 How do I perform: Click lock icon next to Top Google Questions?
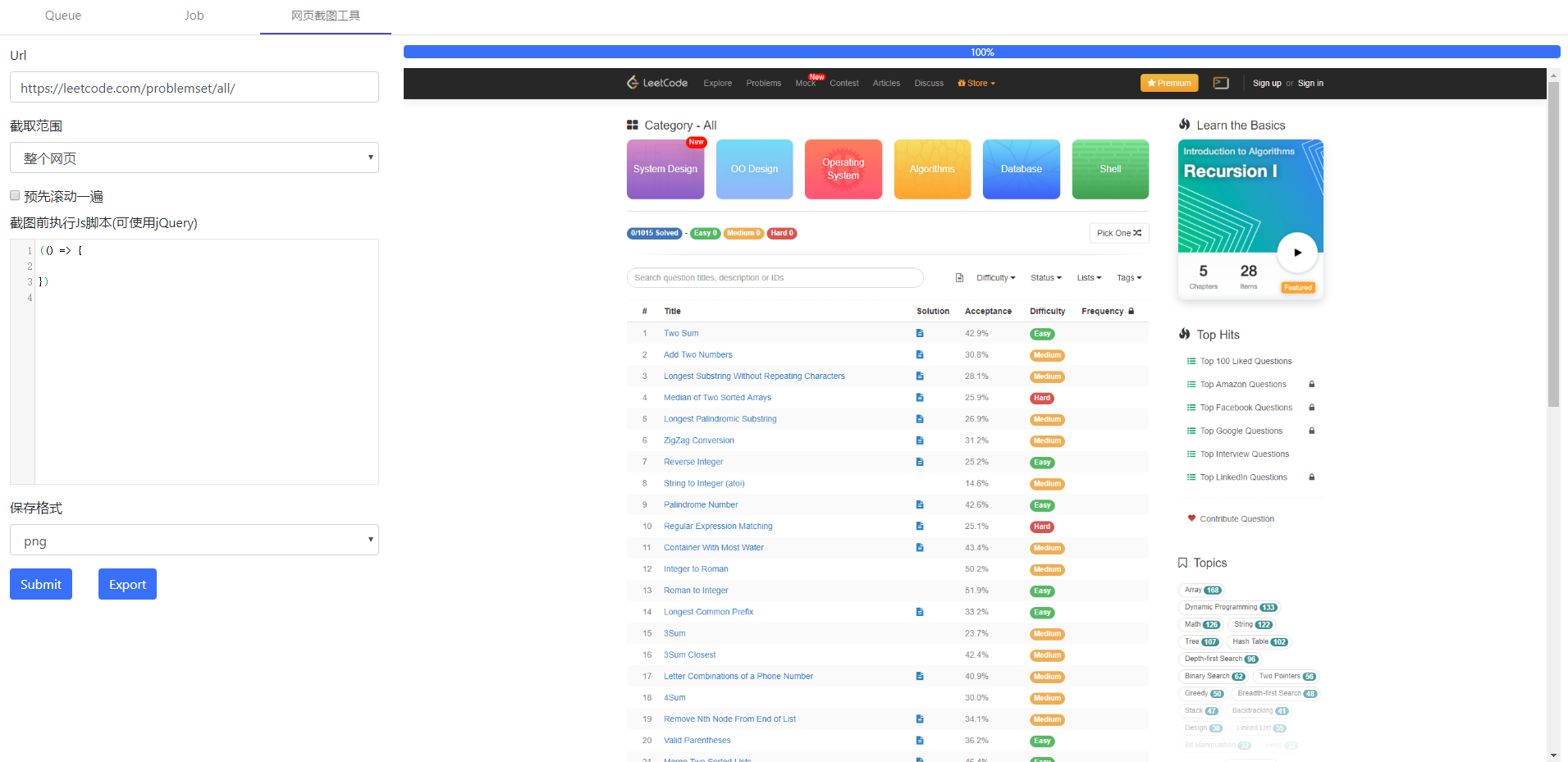(1312, 431)
